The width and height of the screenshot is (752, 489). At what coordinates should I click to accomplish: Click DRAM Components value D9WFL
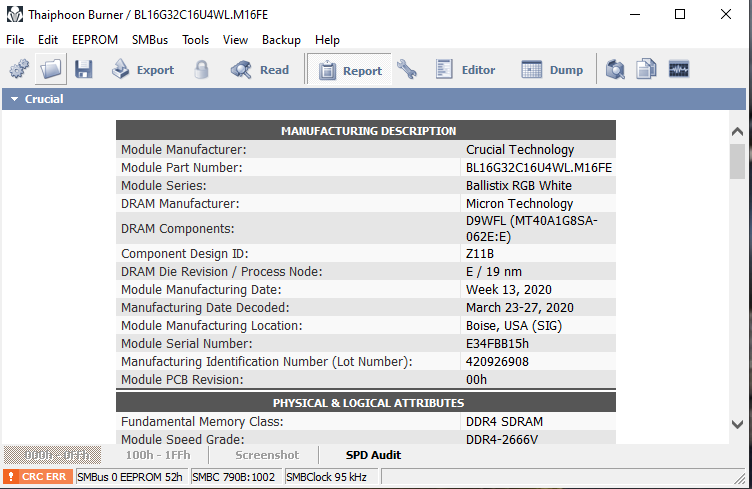[531, 229]
